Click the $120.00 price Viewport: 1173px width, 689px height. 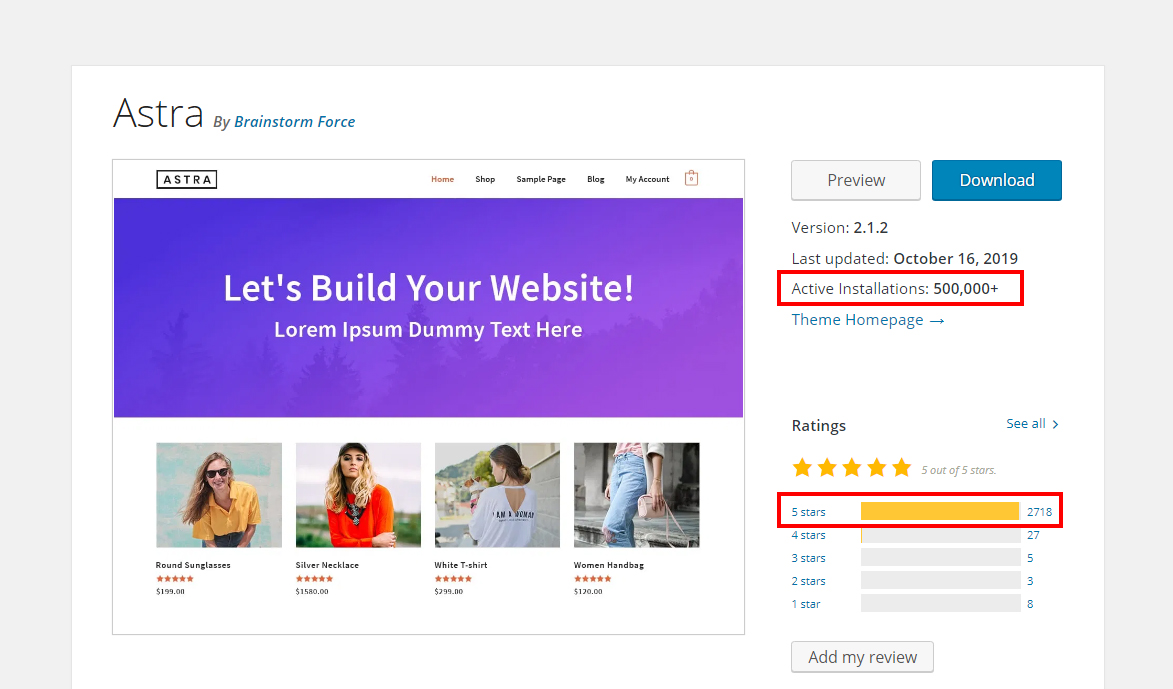point(588,592)
